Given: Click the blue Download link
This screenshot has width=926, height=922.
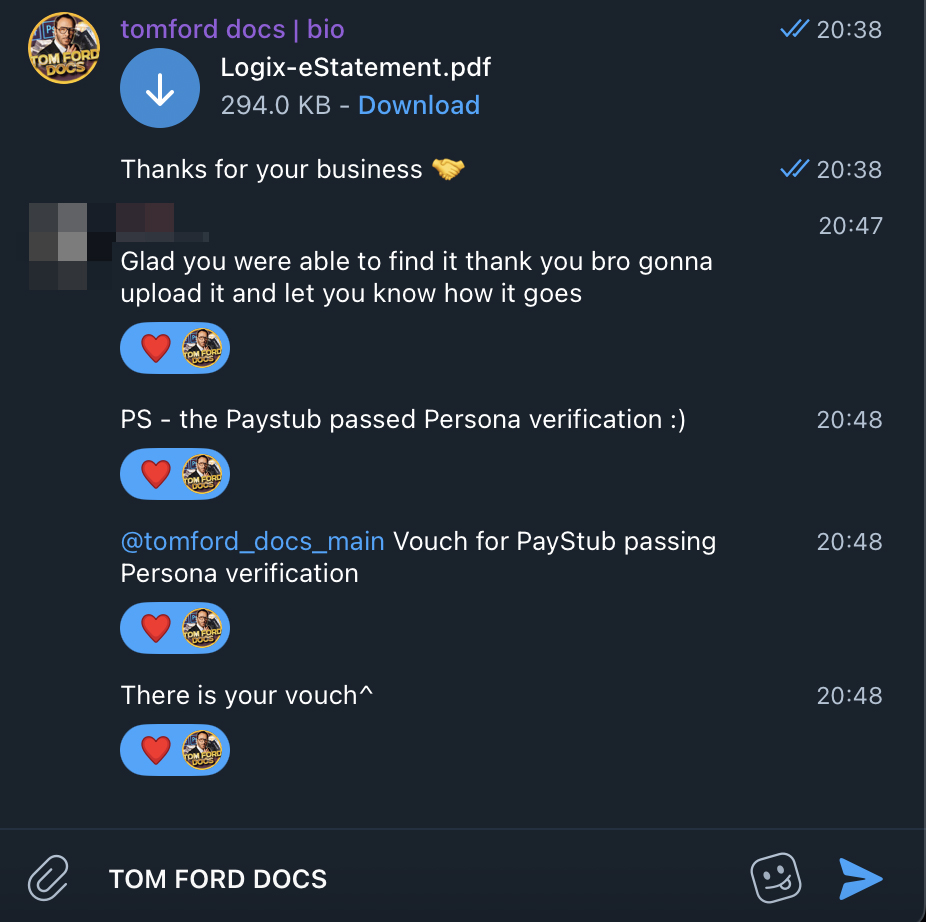Looking at the screenshot, I should [x=418, y=105].
